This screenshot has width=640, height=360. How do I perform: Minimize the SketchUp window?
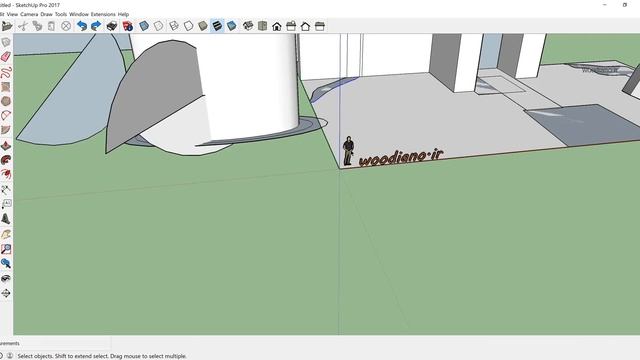605,5
